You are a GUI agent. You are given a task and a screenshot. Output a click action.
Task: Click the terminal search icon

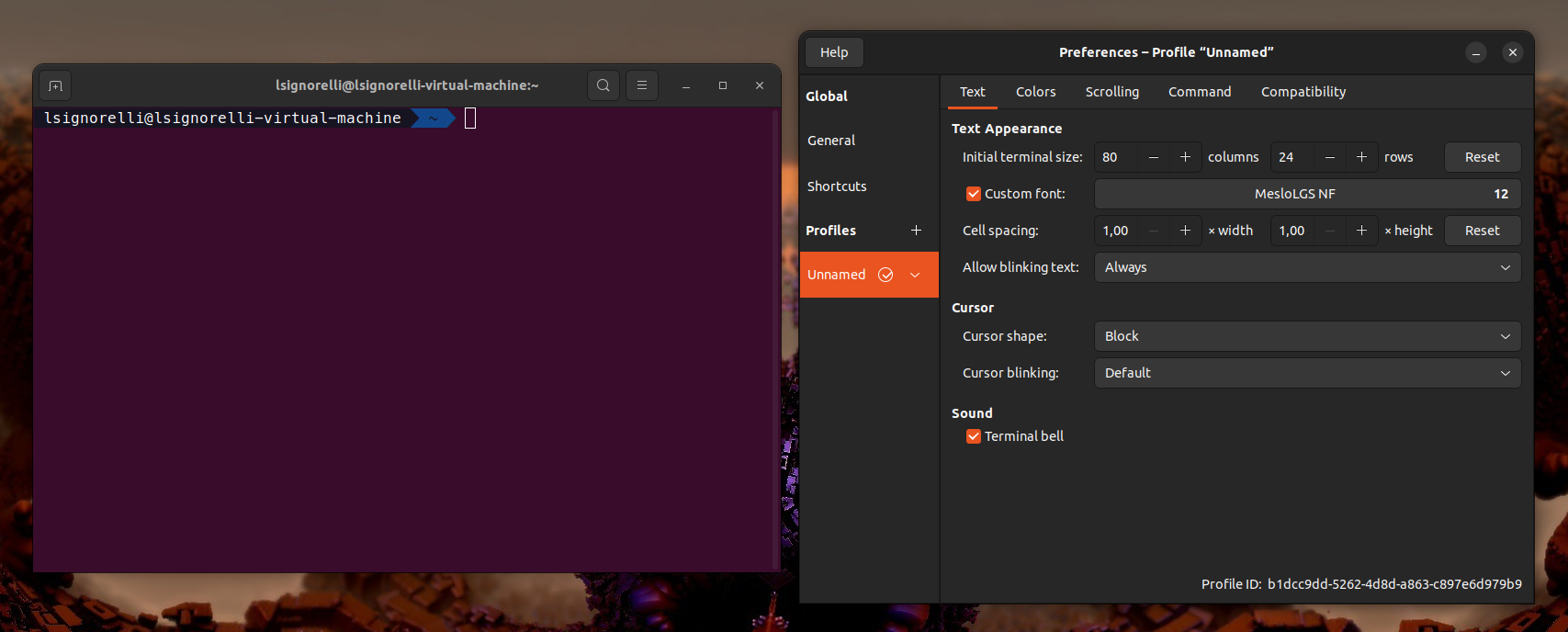(603, 85)
